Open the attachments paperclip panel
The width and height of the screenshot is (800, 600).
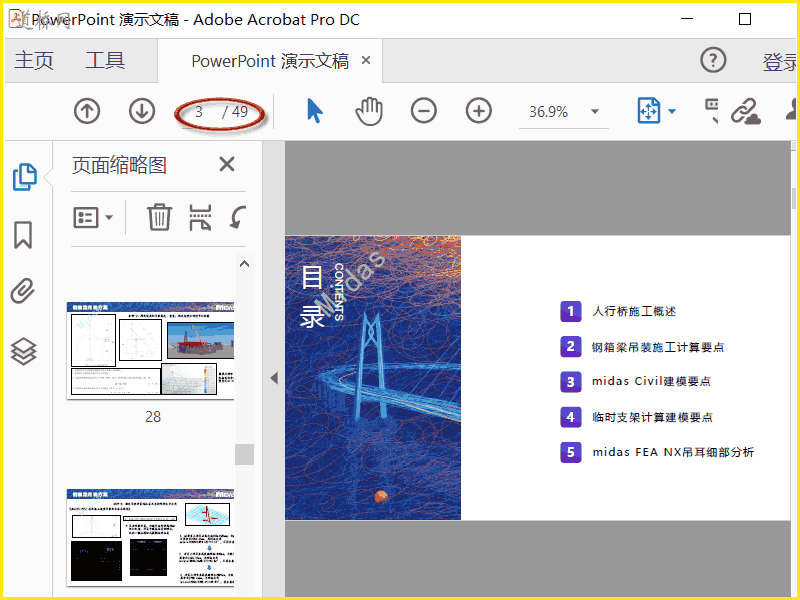[x=23, y=291]
